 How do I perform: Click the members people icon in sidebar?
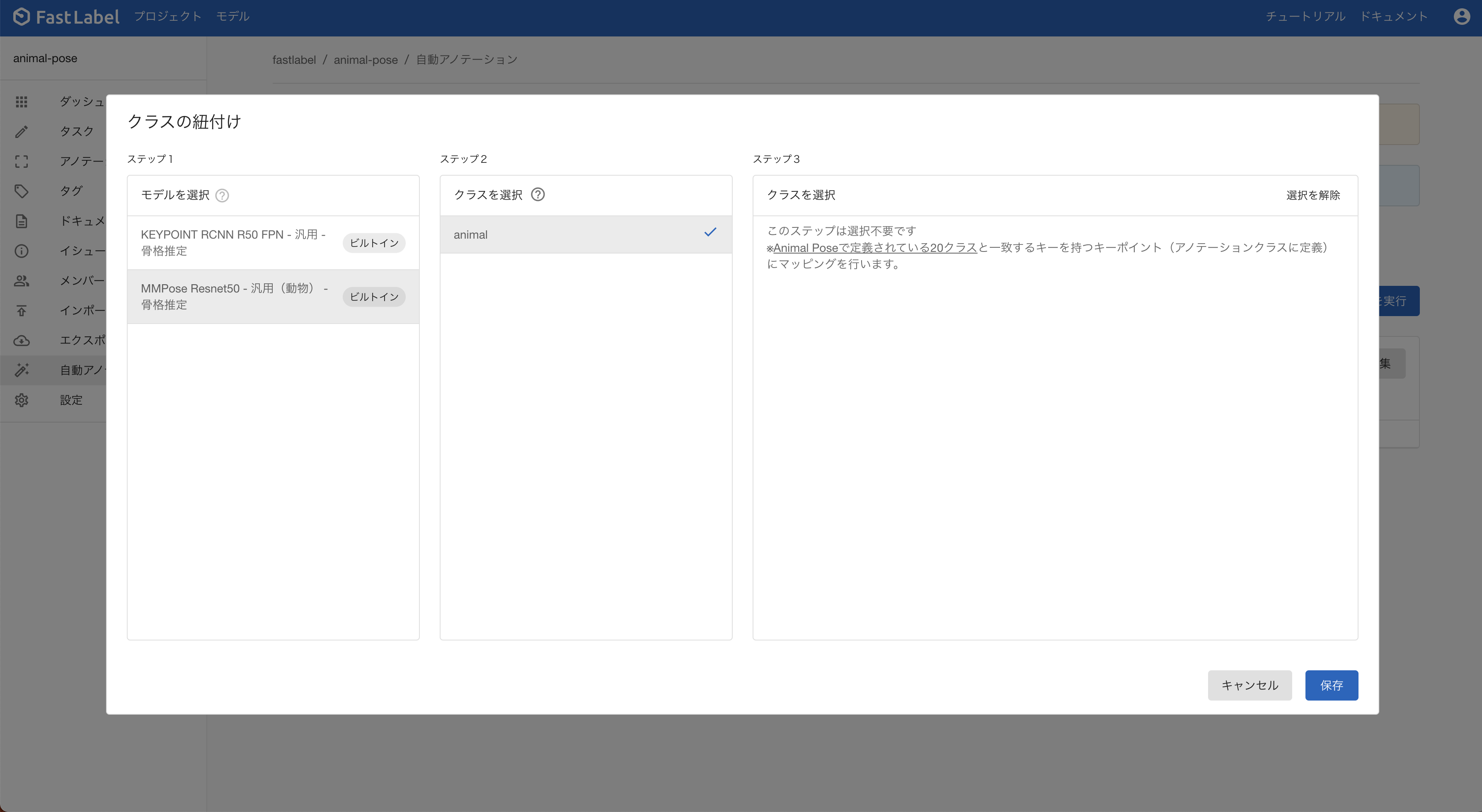21,280
